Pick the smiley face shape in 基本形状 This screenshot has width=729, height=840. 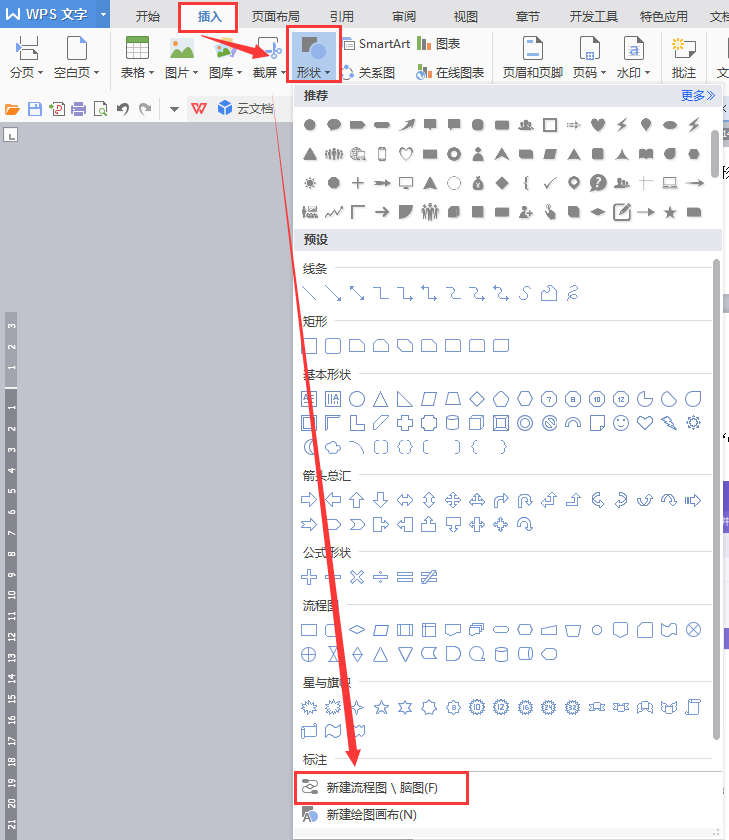(x=621, y=423)
